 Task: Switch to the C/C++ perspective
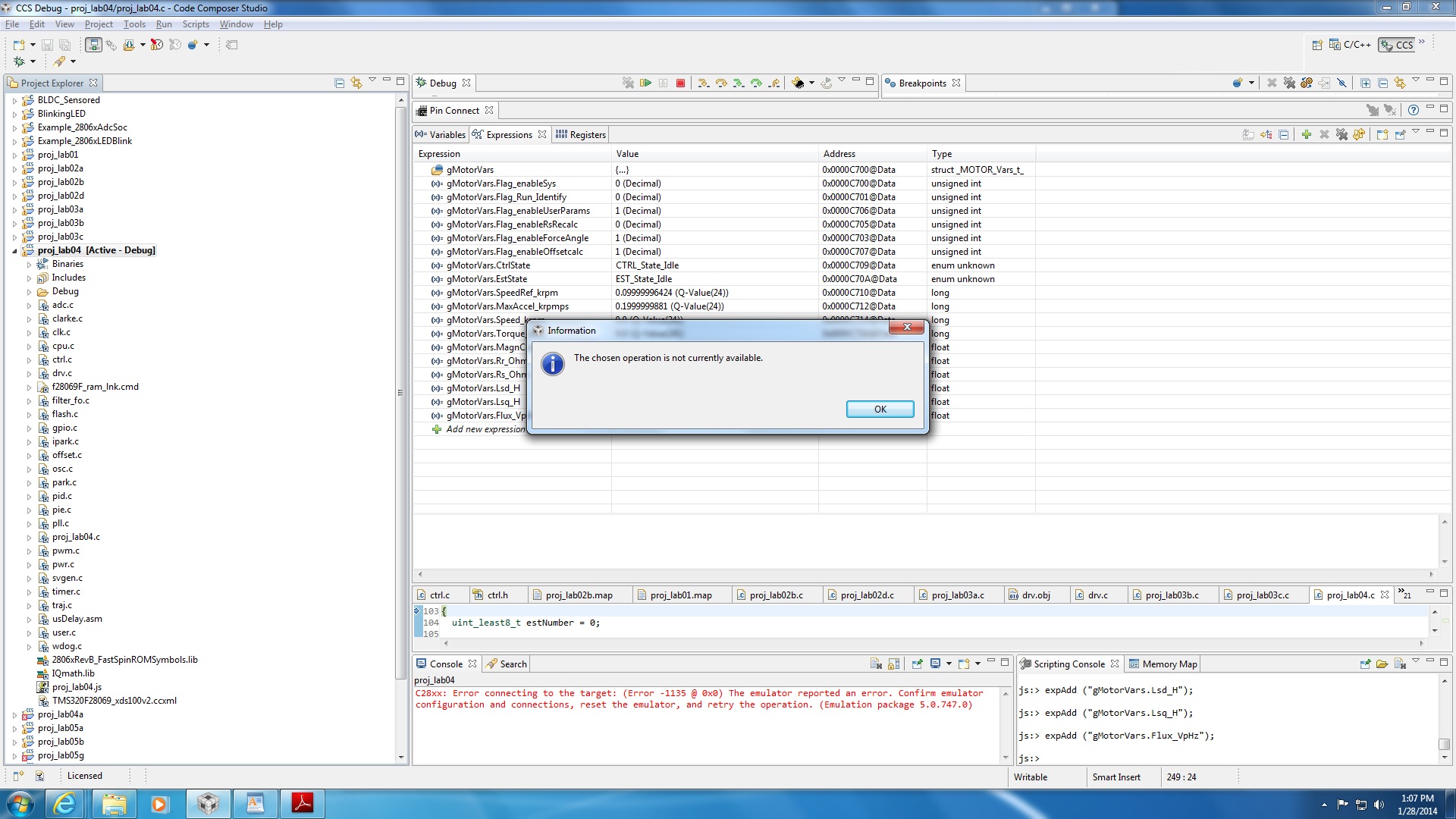click(1350, 45)
